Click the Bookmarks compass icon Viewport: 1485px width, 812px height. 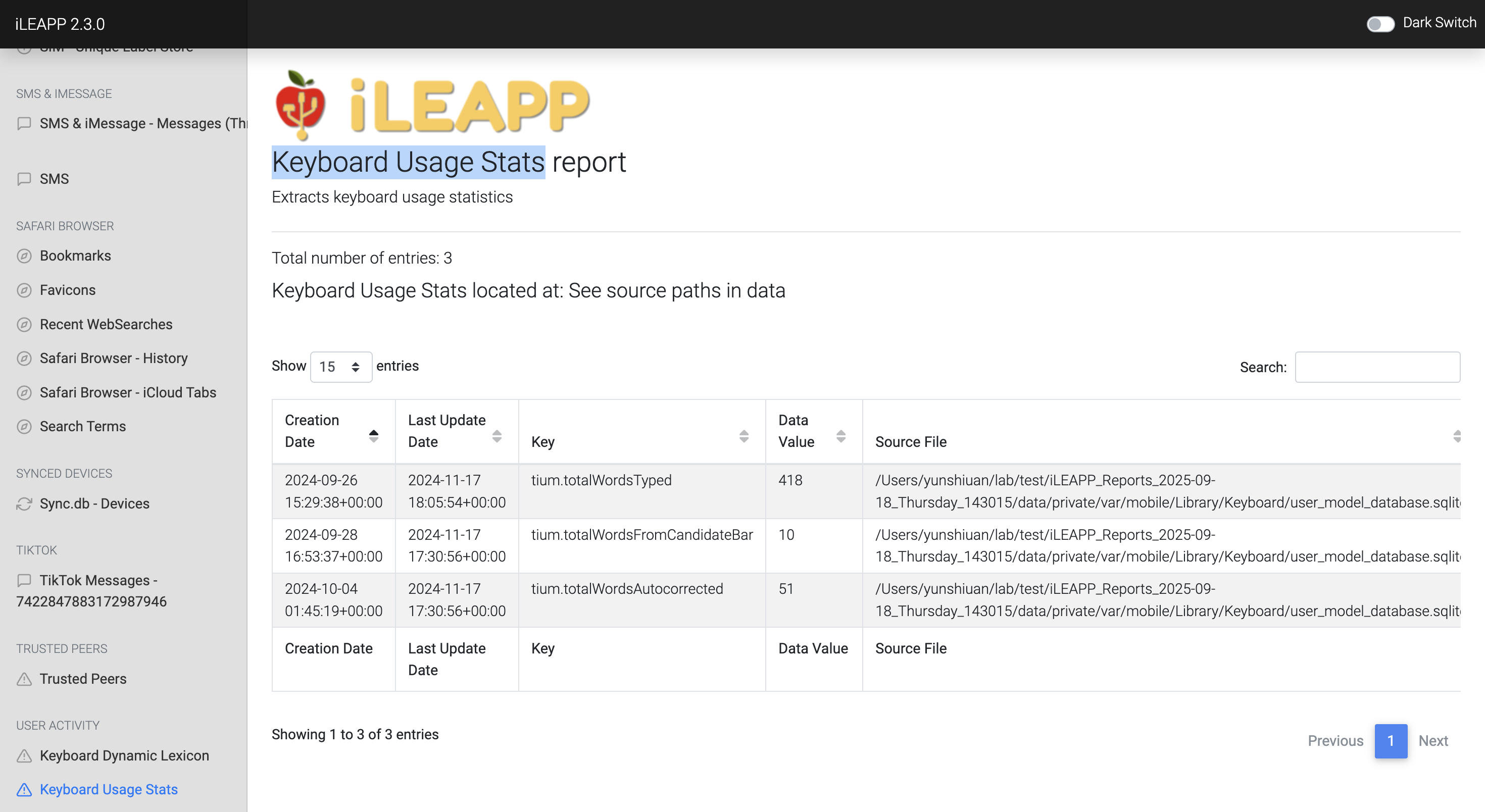pyautogui.click(x=24, y=256)
